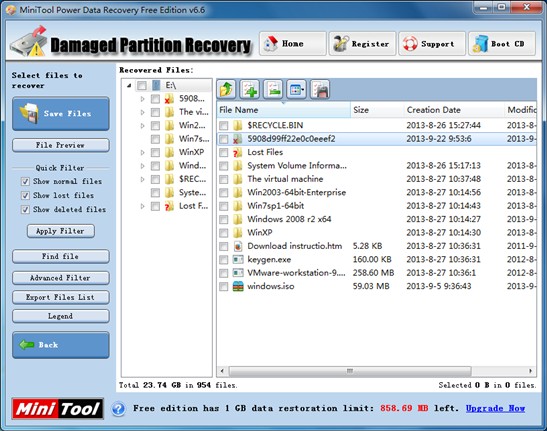Click the MiniTool logo
Screen dimensions: 547x431
58,408
